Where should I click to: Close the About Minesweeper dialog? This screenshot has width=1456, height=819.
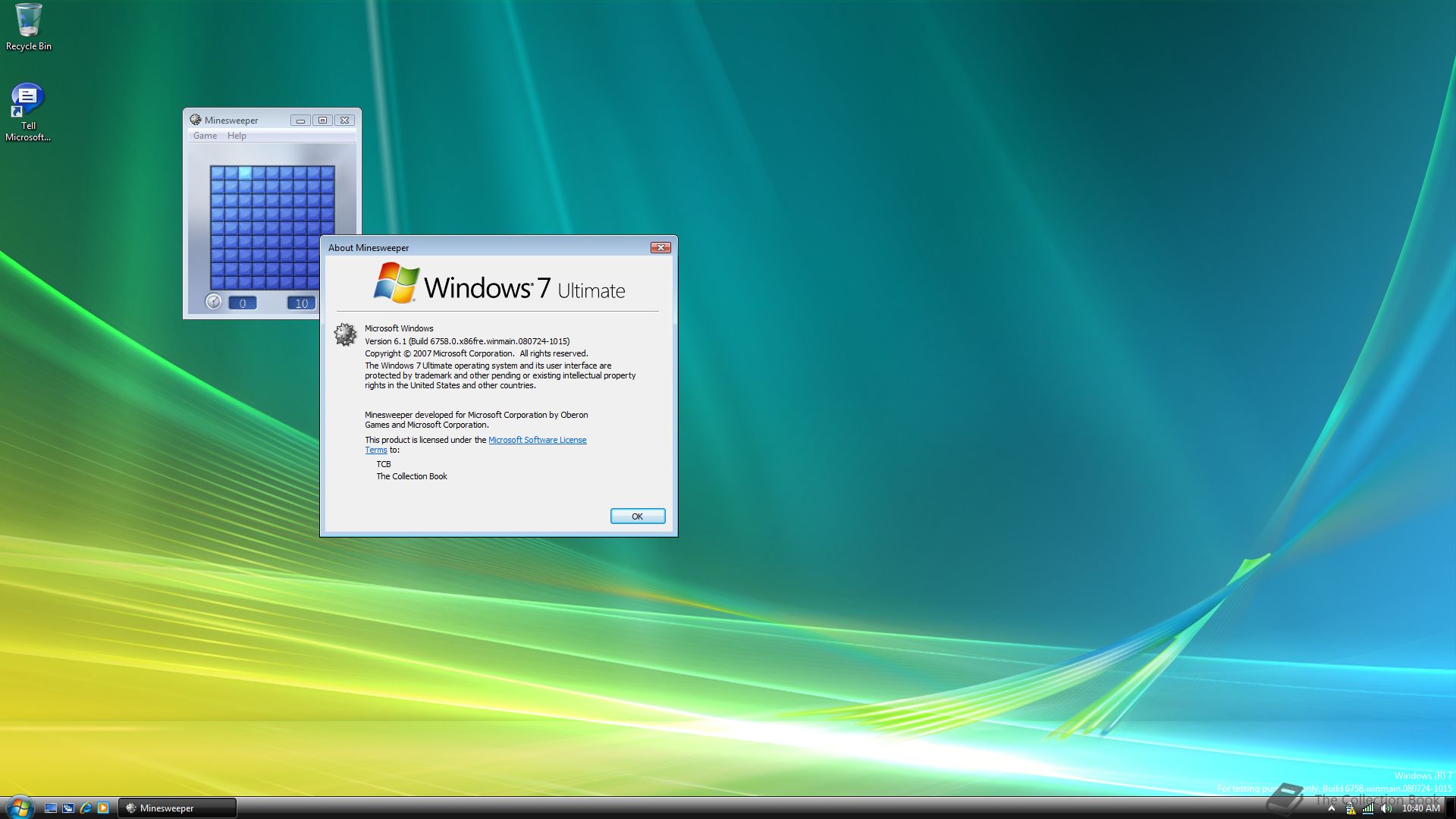(661, 248)
